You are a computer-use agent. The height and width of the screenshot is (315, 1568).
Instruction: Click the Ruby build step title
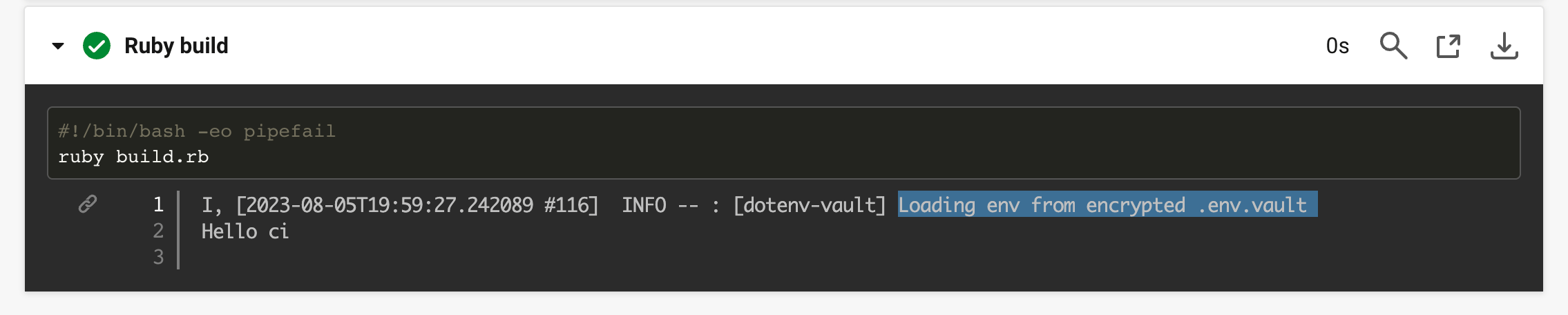pyautogui.click(x=176, y=46)
